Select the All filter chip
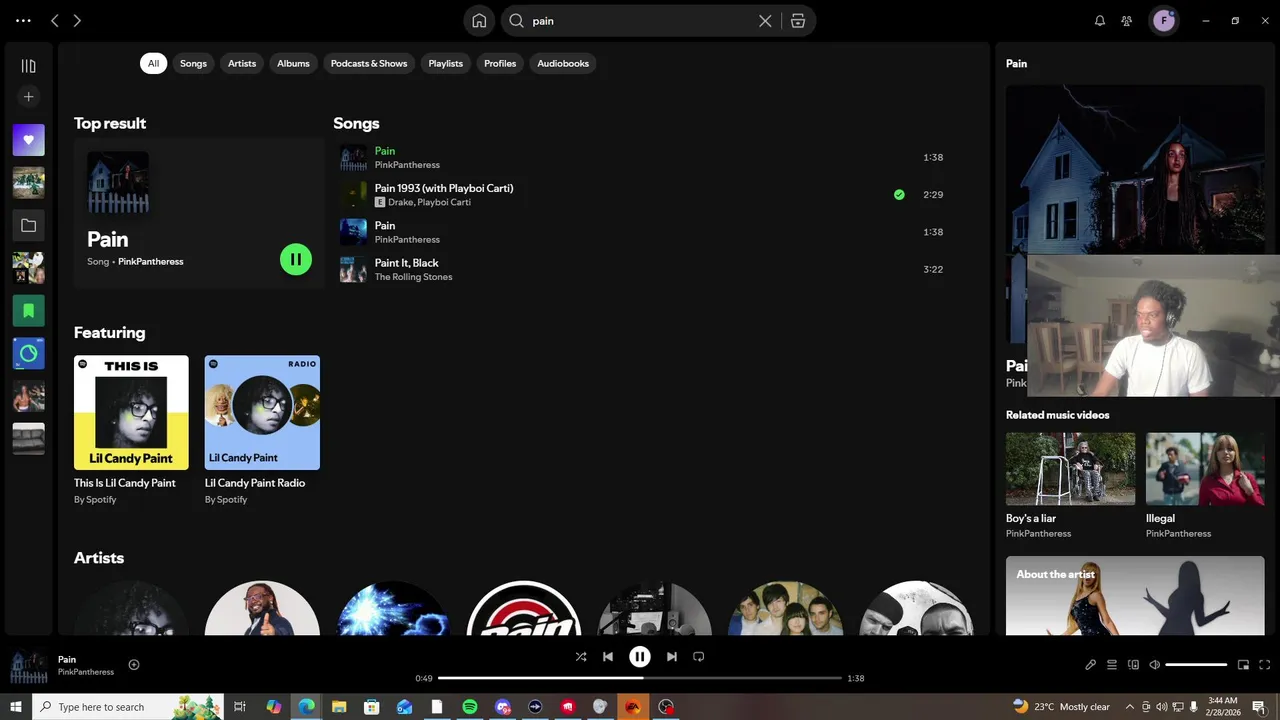 point(153,63)
